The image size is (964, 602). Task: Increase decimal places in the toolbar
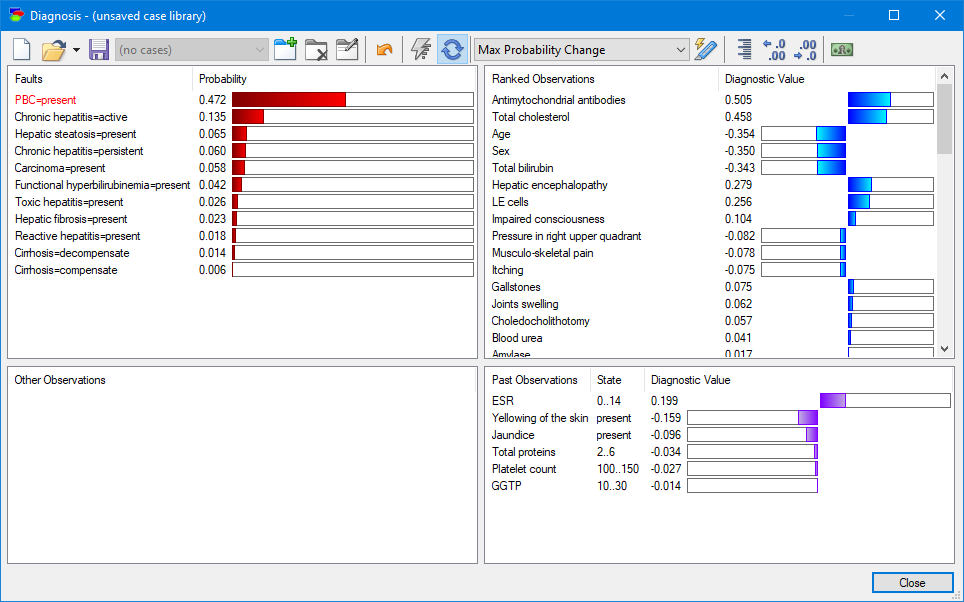(x=774, y=50)
